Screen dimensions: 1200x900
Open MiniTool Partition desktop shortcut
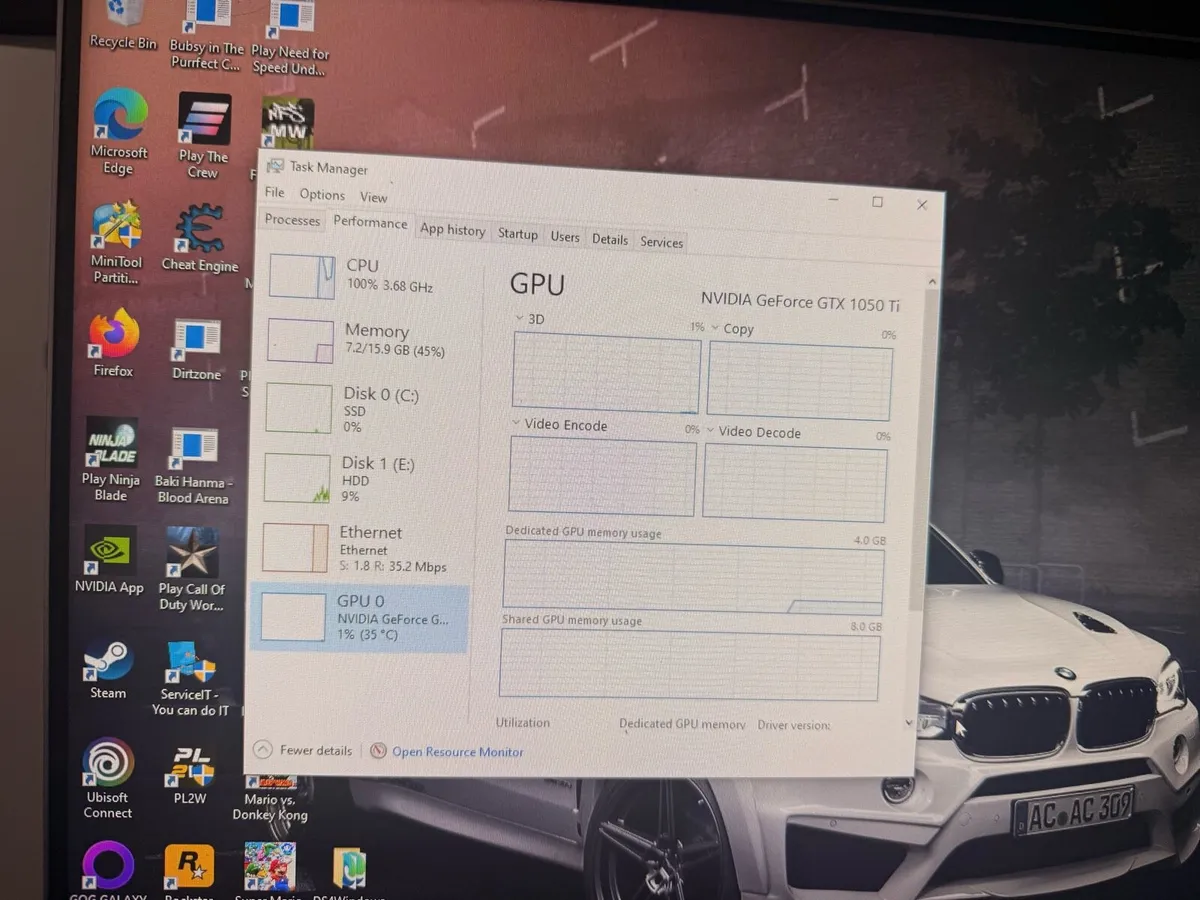click(x=117, y=243)
